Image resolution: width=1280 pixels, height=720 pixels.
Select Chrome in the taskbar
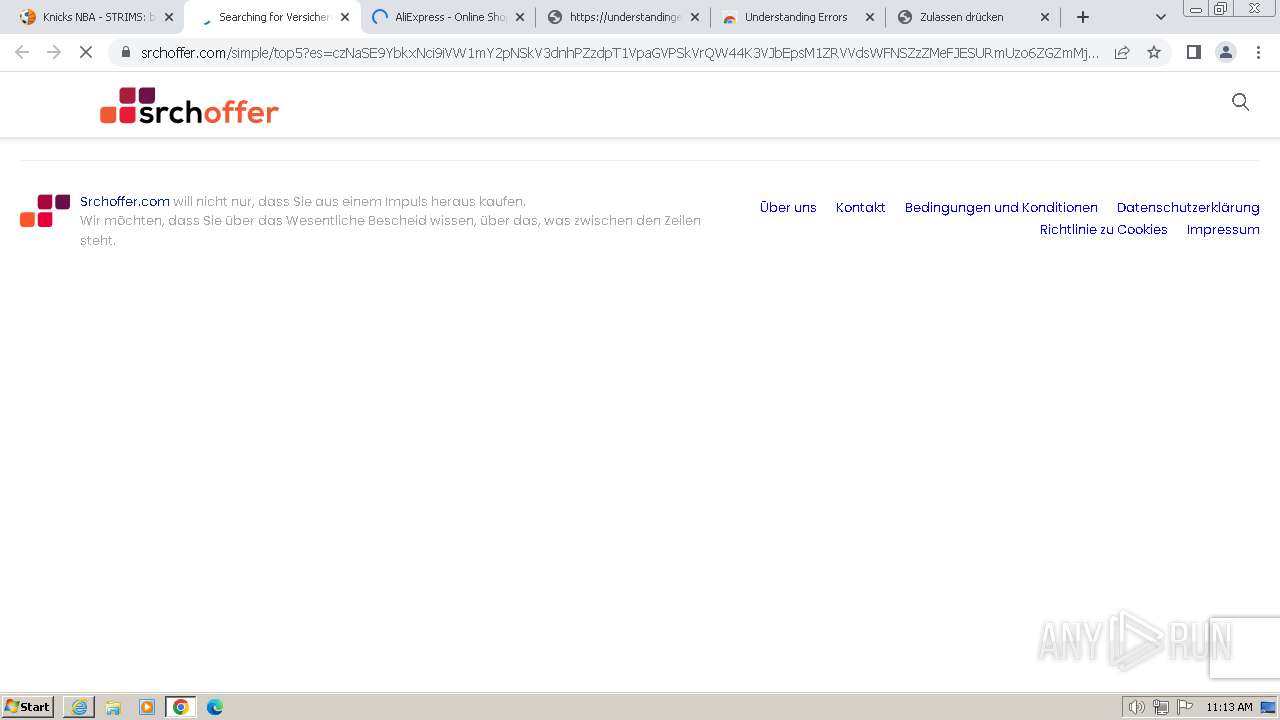181,707
